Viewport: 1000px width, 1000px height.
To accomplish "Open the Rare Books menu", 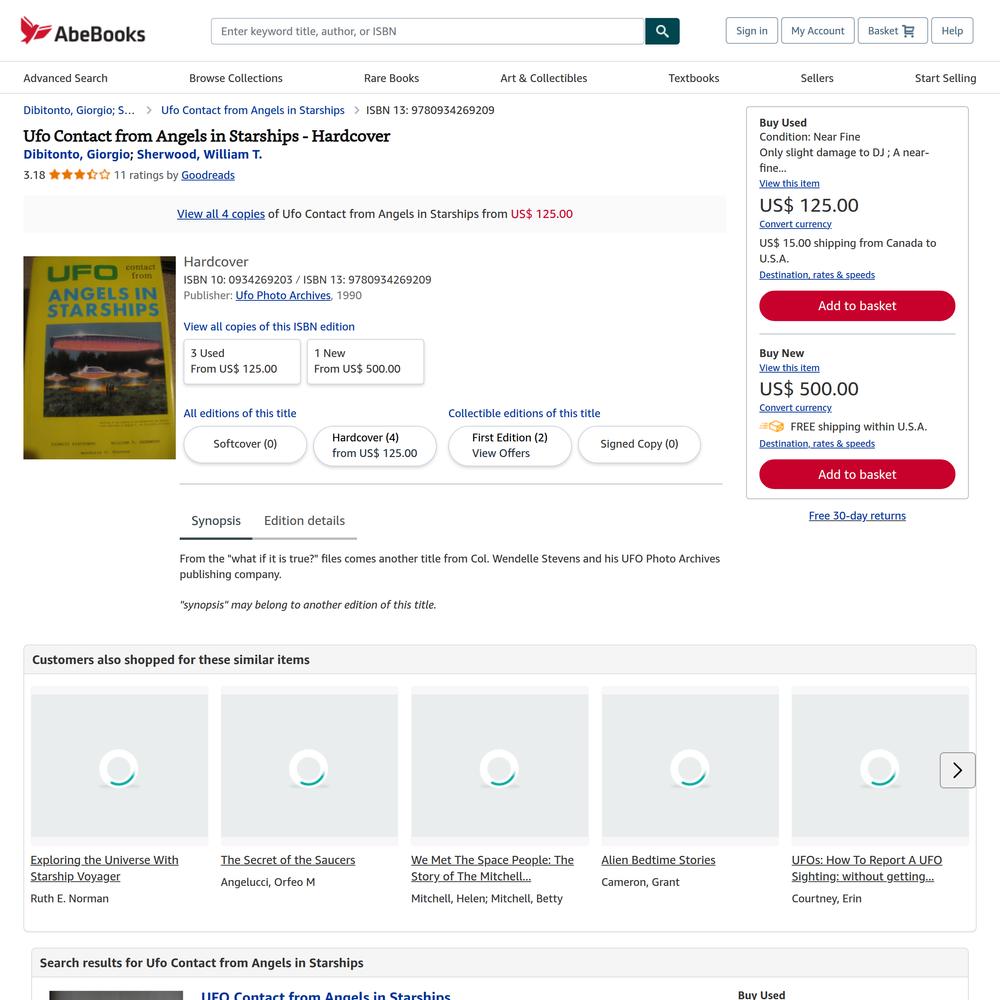I will [392, 78].
